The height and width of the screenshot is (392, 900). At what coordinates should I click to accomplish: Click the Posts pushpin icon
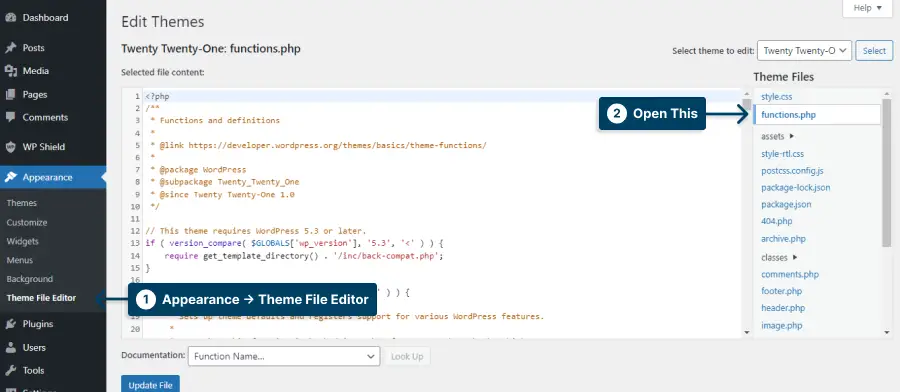(10, 48)
